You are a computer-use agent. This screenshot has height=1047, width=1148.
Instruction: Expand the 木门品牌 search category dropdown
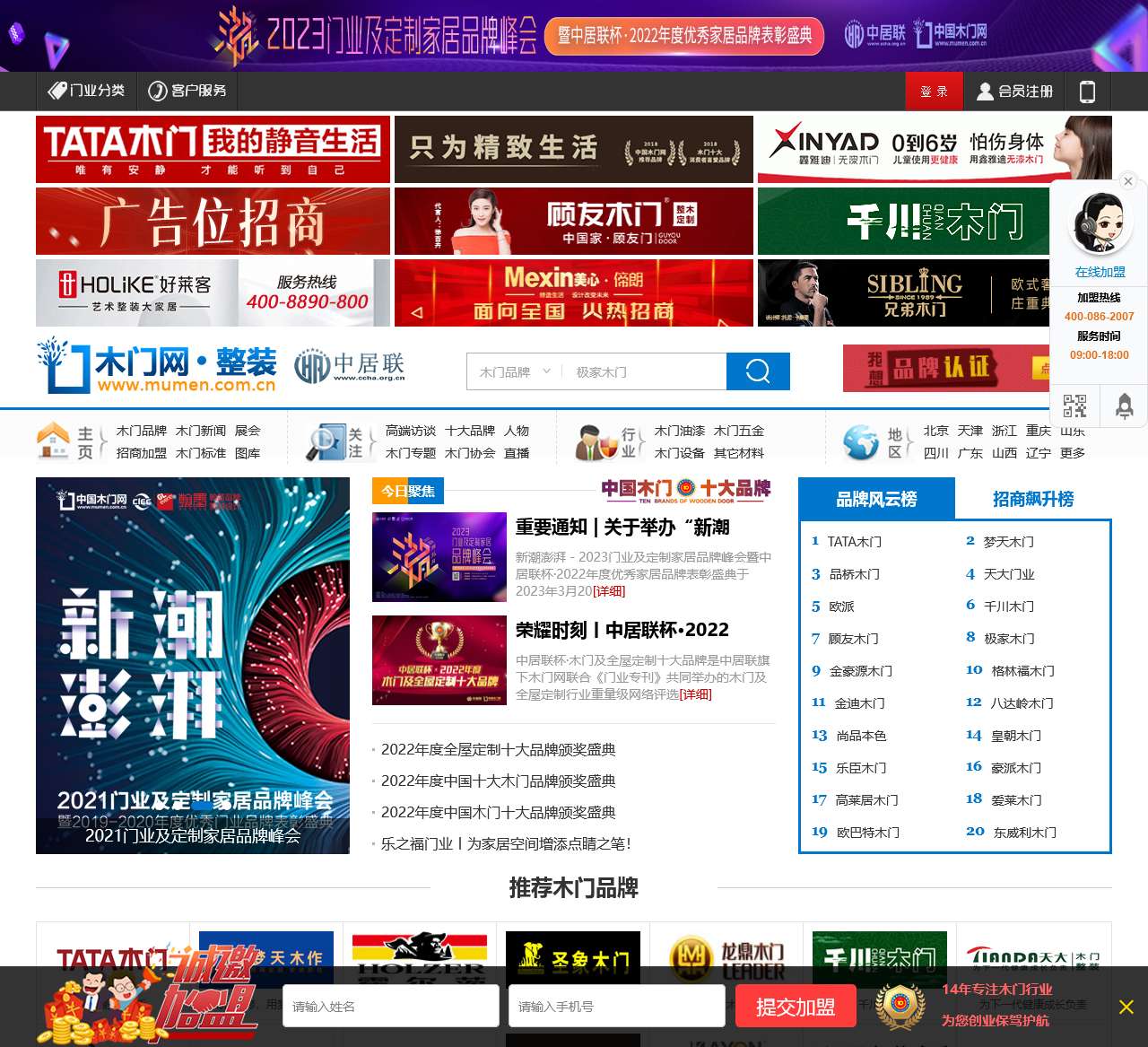[515, 371]
